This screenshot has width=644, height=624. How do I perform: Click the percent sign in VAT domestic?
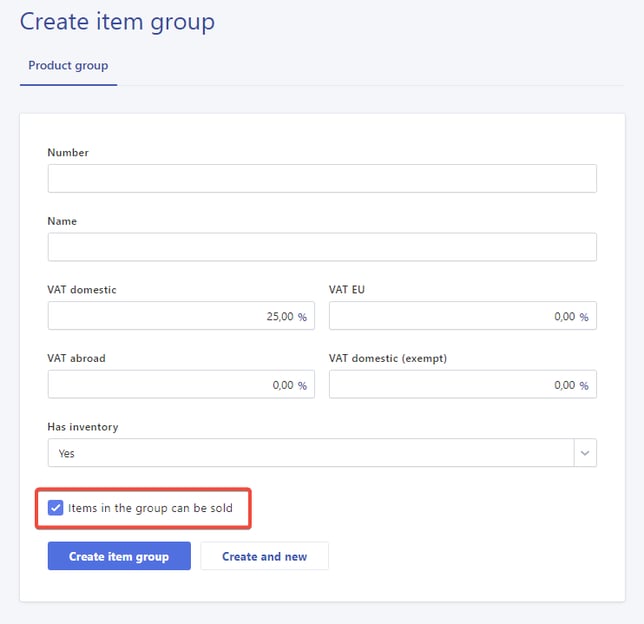point(302,317)
